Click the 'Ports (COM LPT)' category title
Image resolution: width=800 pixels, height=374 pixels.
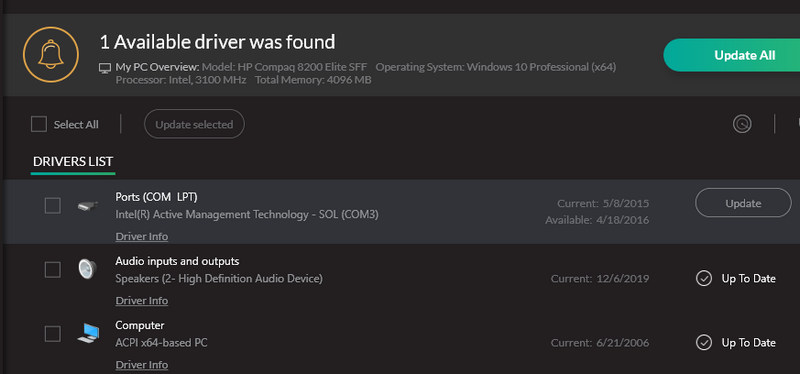156,196
